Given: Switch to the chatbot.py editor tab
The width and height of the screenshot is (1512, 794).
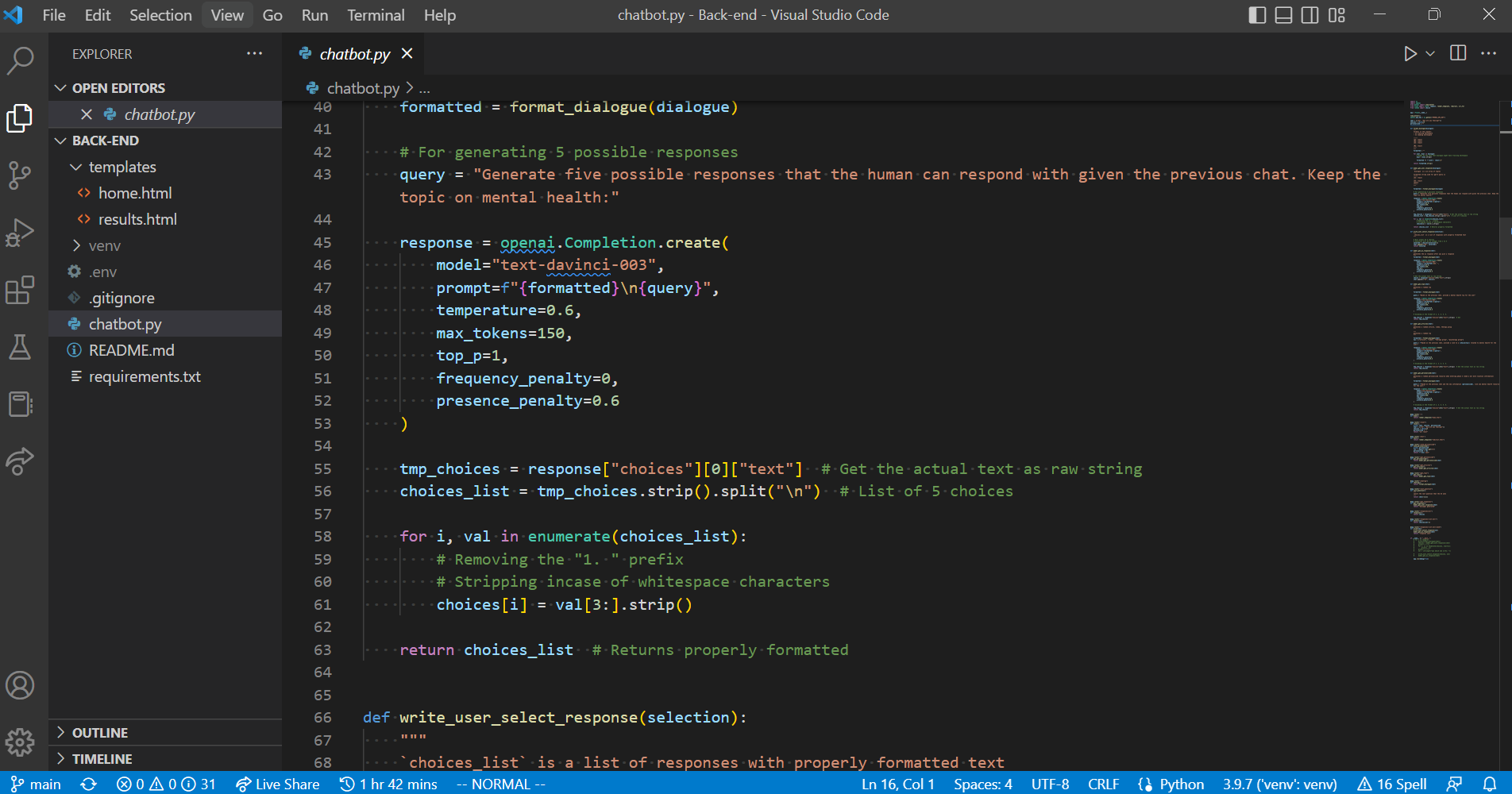Looking at the screenshot, I should [355, 54].
